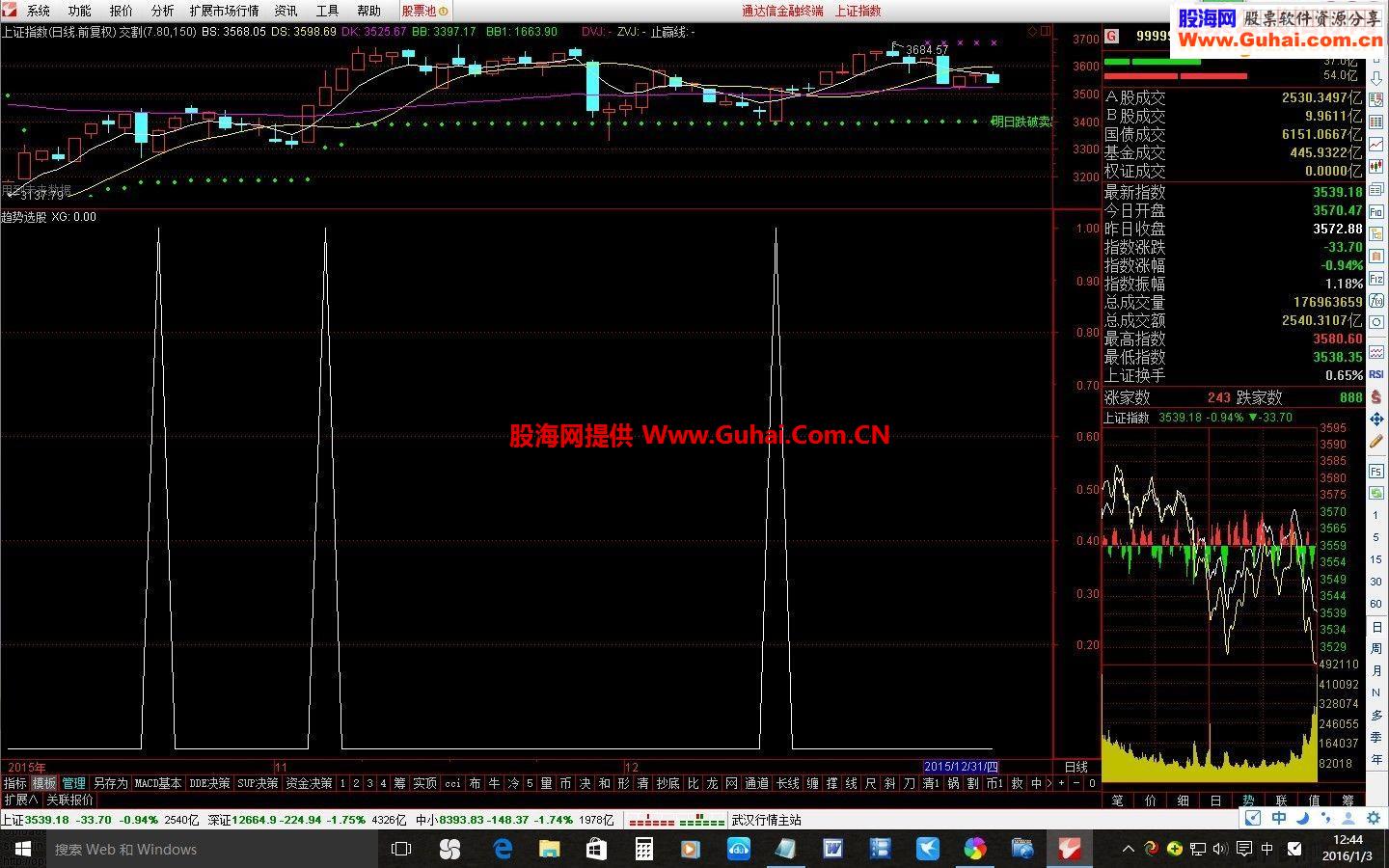Click the green refresh icon in right toolbar
Image resolution: width=1389 pixels, height=868 pixels.
pyautogui.click(x=1376, y=492)
